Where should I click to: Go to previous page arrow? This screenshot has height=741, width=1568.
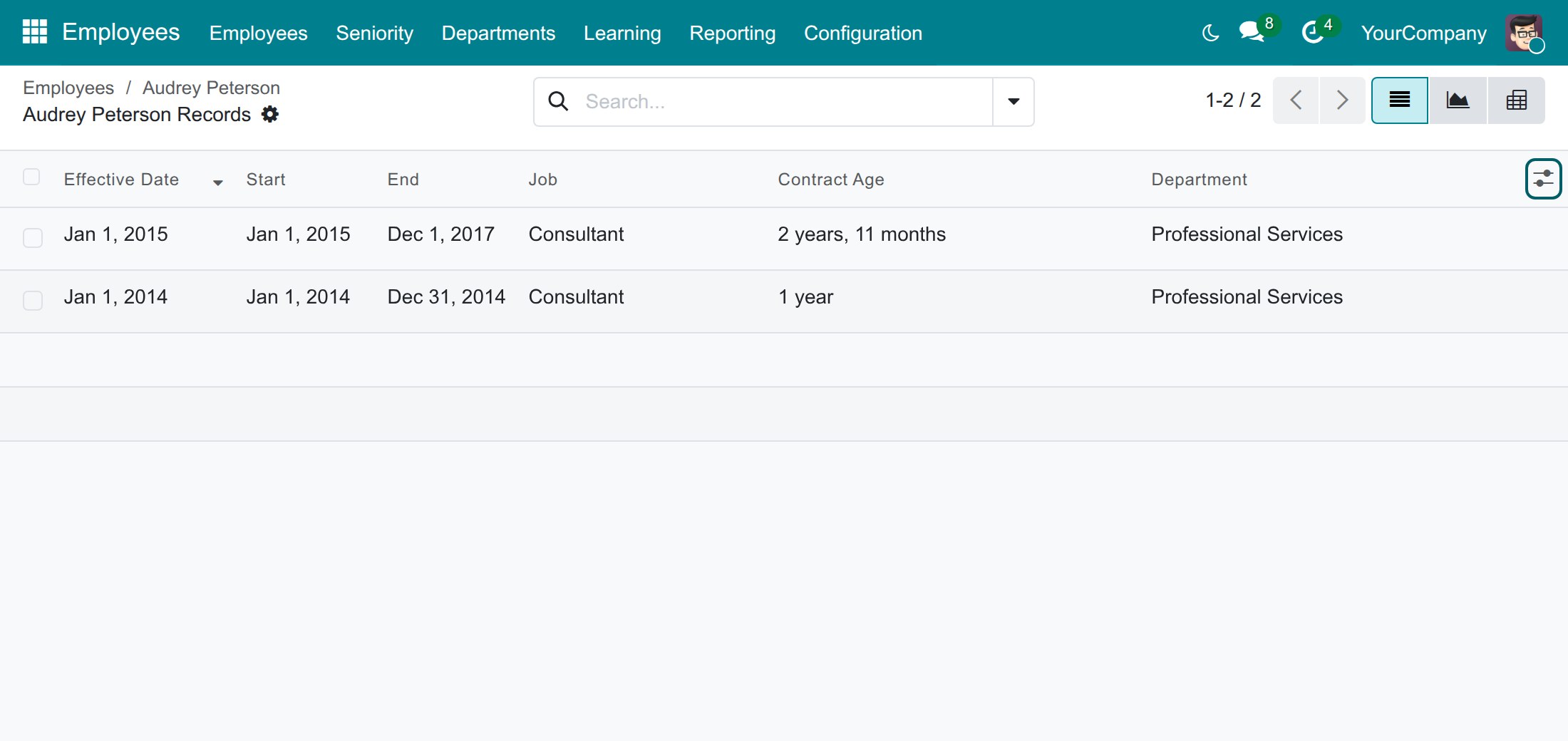pos(1296,100)
